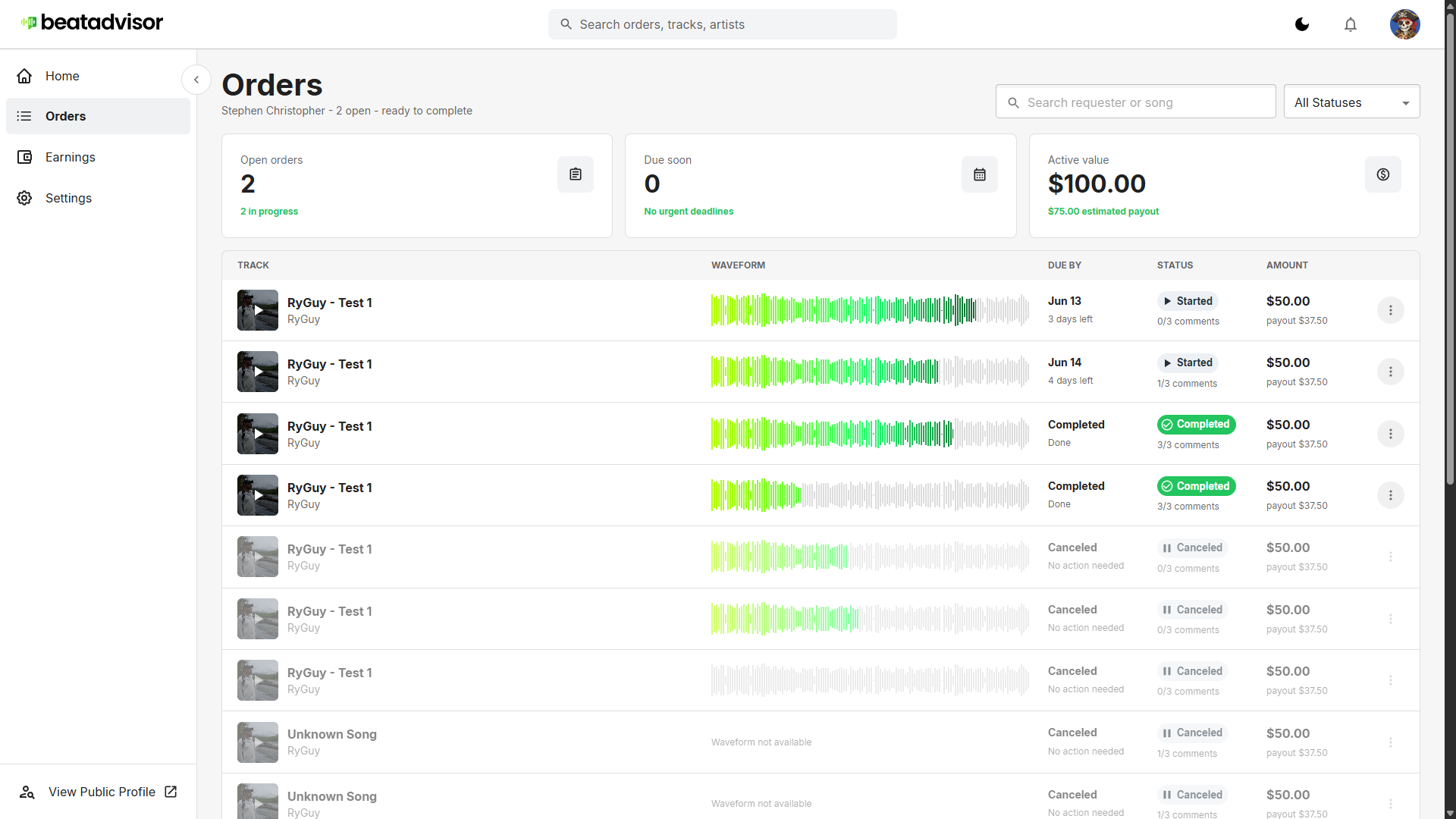The image size is (1456, 819).
Task: Open Earnings in sidebar
Action: 98,157
